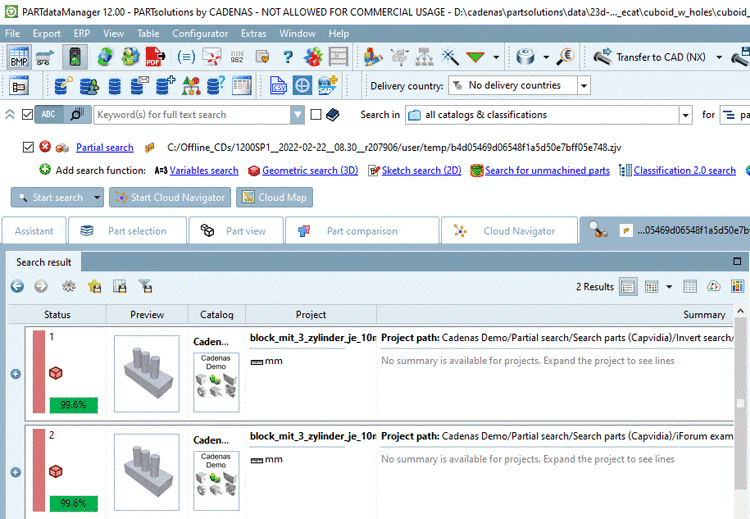Screen dimensions: 750x519
Task: Click the database with key icon
Action: click(63, 86)
